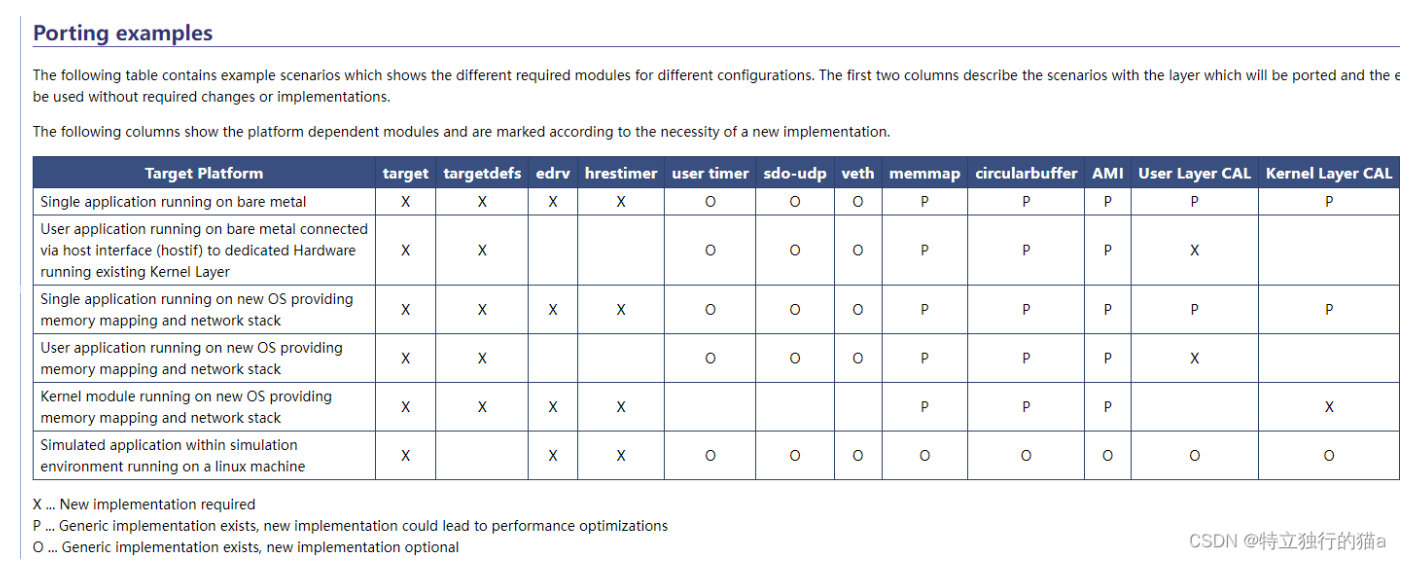The width and height of the screenshot is (1411, 561).
Task: Click the 'P ... Generic implementation exists' legend line
Action: coord(350,526)
